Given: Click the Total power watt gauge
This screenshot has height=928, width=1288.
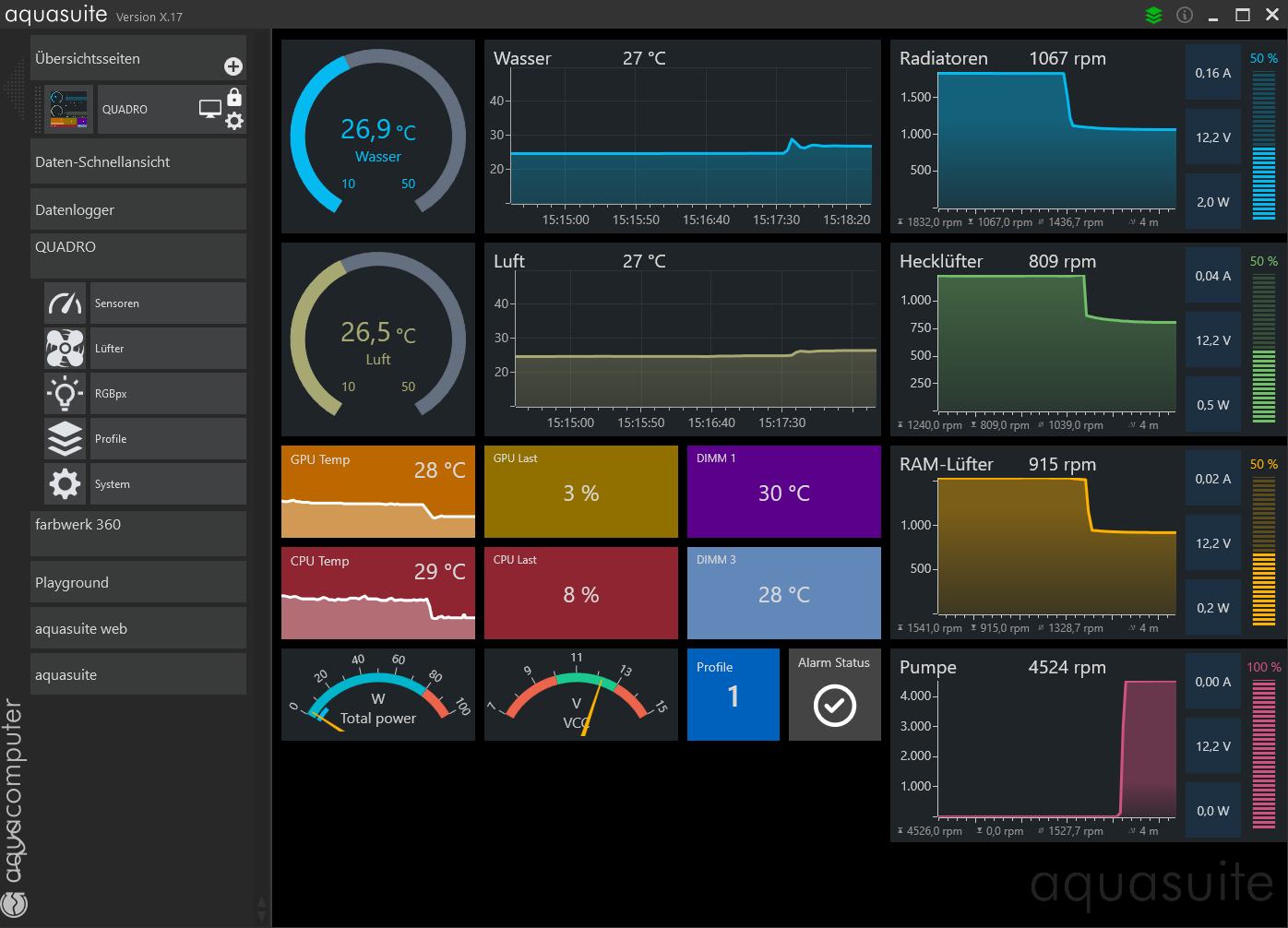Looking at the screenshot, I should pyautogui.click(x=378, y=695).
